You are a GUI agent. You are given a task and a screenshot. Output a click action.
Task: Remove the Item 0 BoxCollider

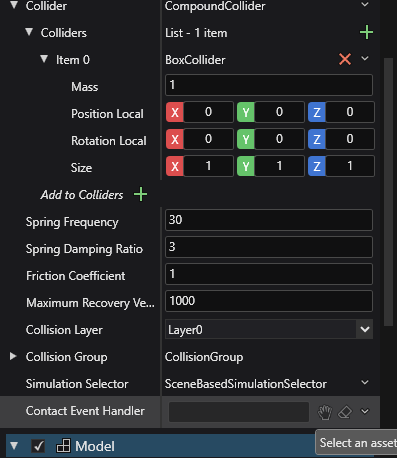pos(345,59)
